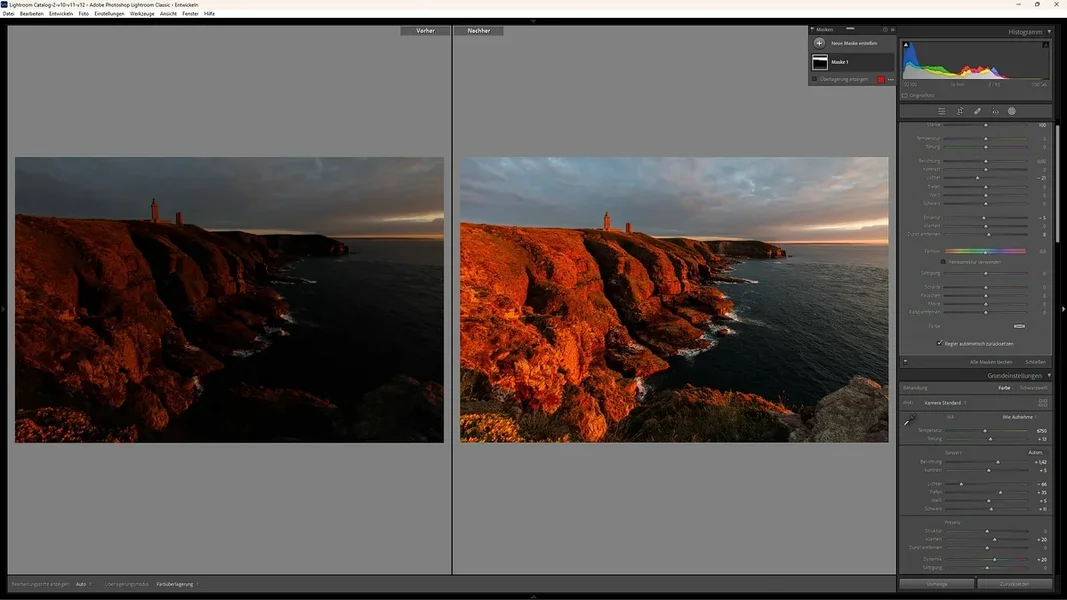Open the Einstellungen menu
This screenshot has width=1067, height=600.
tap(109, 14)
